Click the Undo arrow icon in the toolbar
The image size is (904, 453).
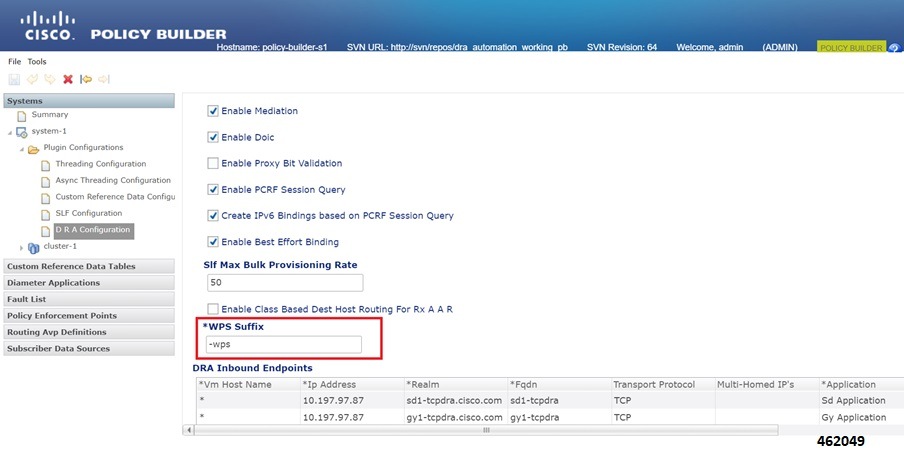click(x=32, y=79)
